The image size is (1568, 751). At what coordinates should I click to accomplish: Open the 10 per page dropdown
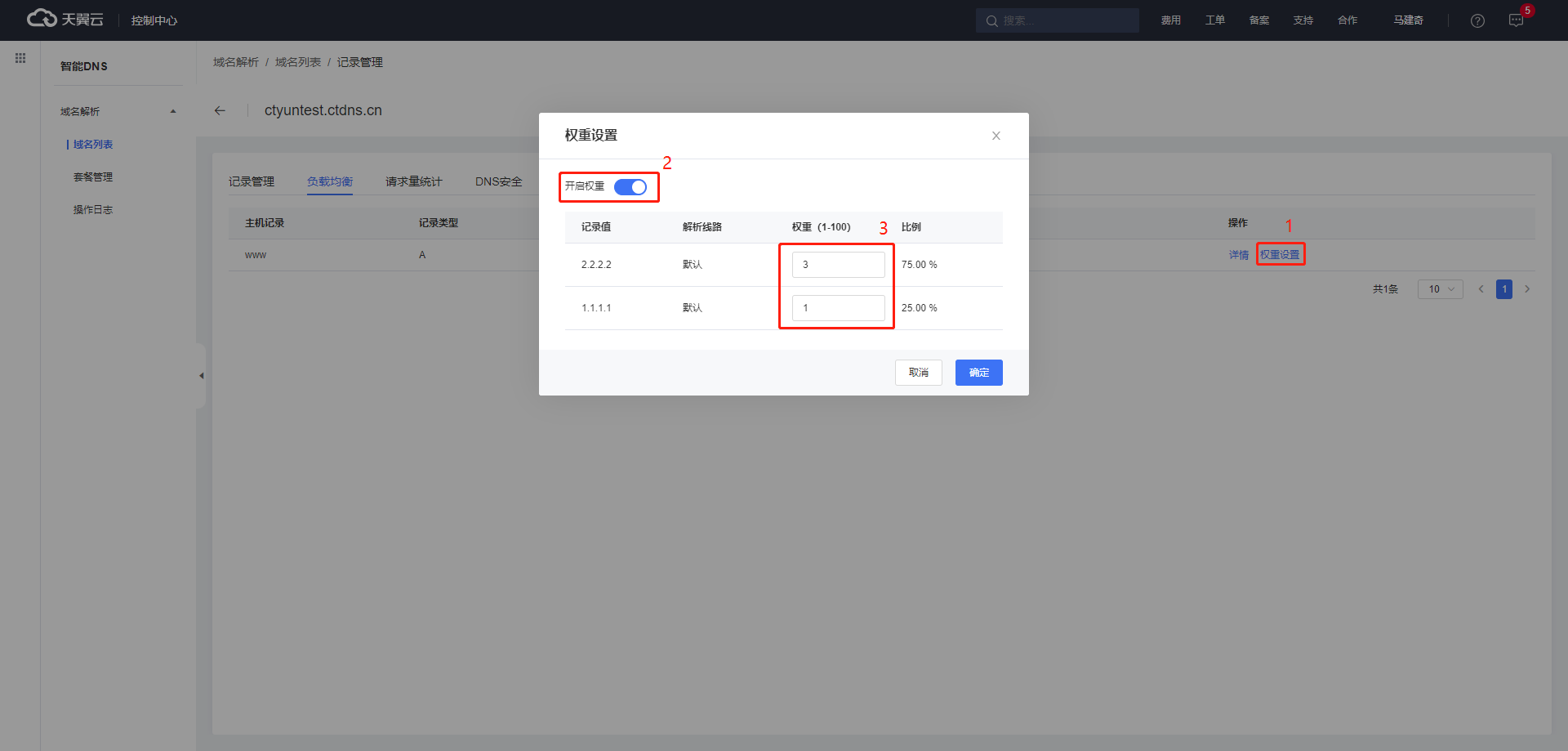pyautogui.click(x=1441, y=289)
